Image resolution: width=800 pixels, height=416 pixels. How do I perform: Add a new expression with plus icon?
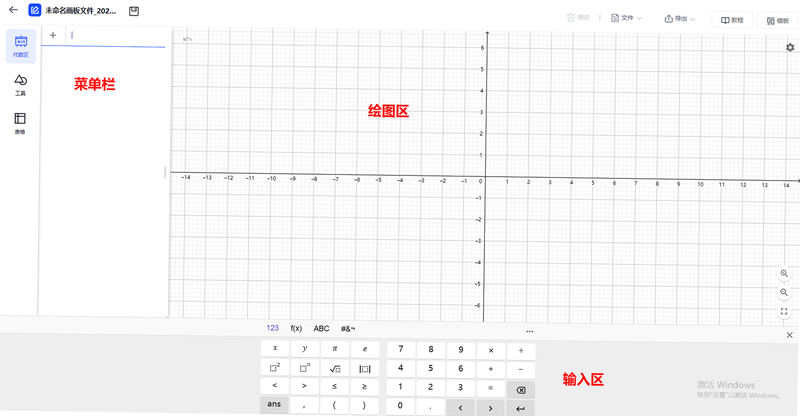point(53,35)
